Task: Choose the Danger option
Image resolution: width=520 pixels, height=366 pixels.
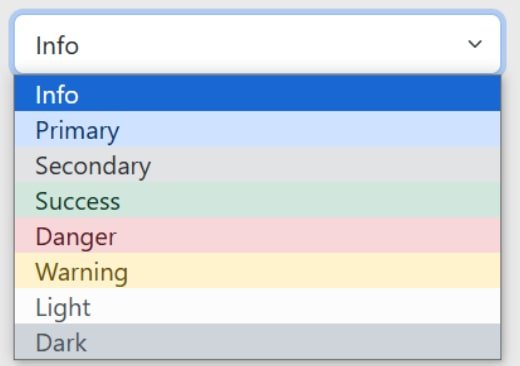Action: coord(257,235)
